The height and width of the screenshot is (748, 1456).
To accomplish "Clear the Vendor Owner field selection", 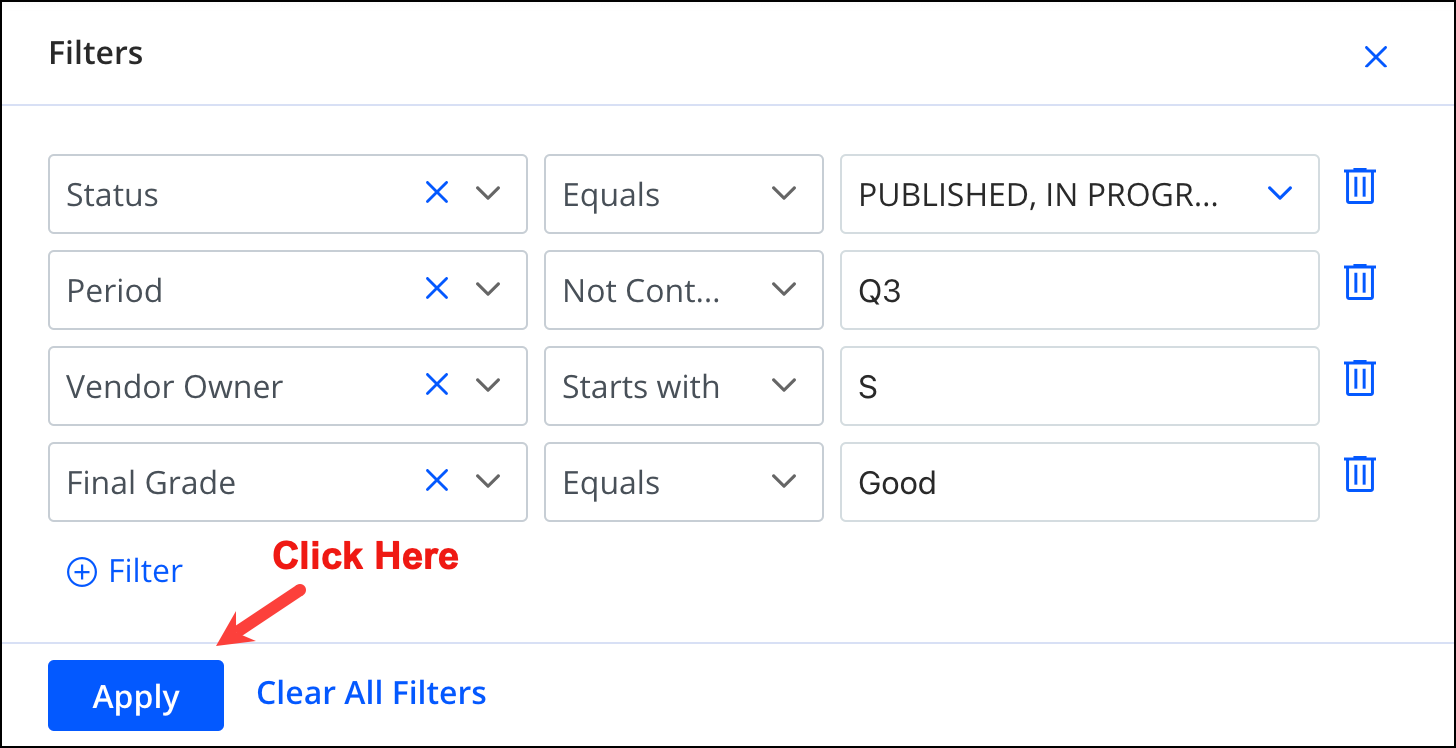I will pyautogui.click(x=437, y=385).
